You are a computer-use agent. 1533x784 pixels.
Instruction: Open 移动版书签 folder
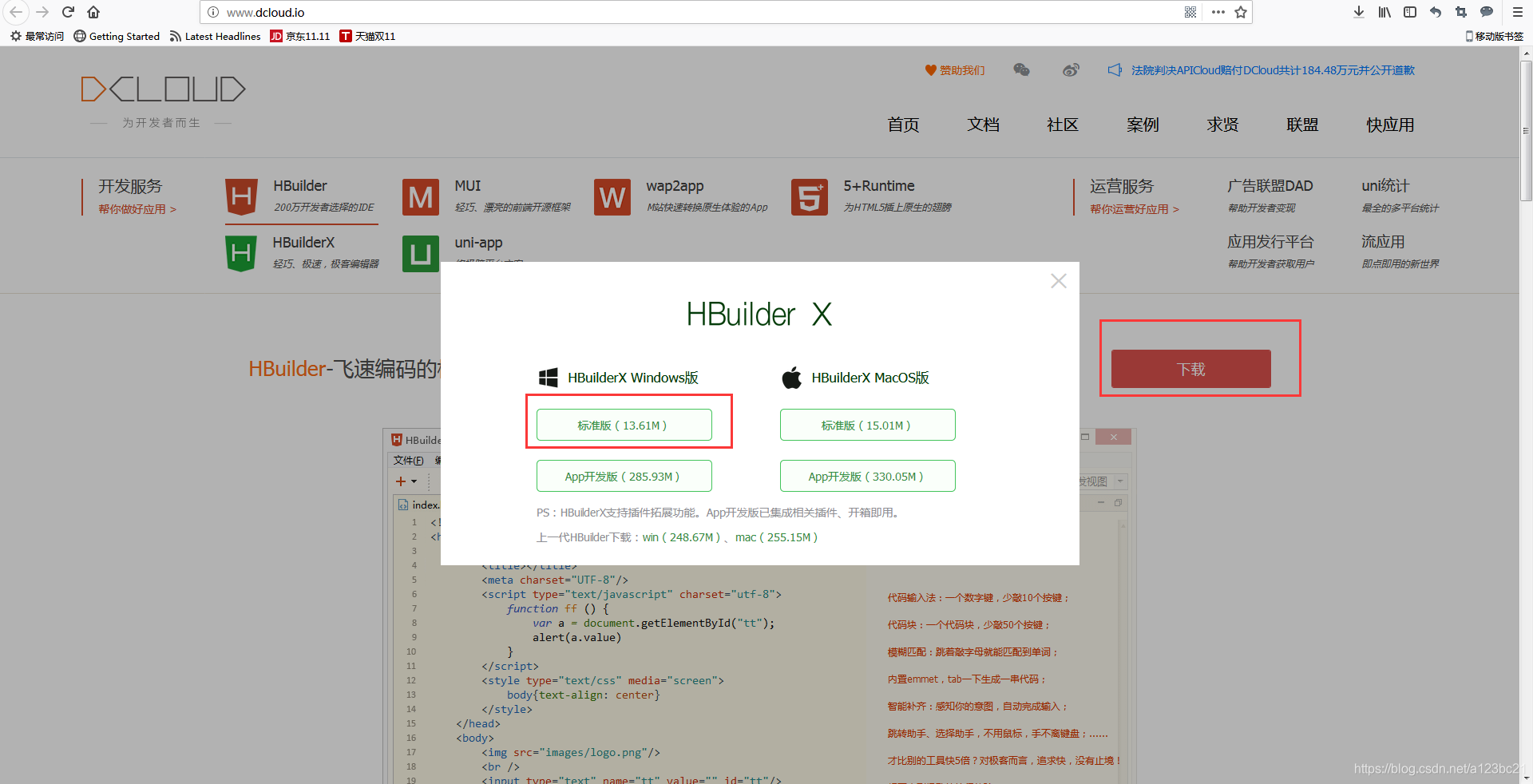point(1494,36)
